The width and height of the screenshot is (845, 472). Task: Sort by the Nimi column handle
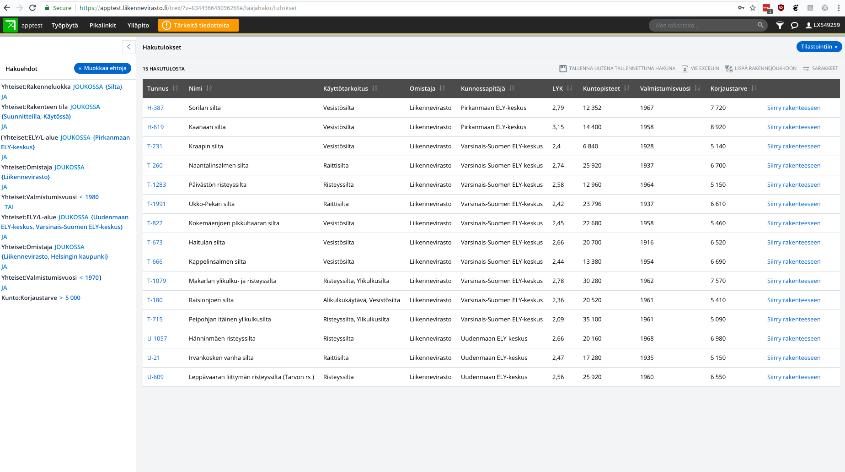coord(209,88)
